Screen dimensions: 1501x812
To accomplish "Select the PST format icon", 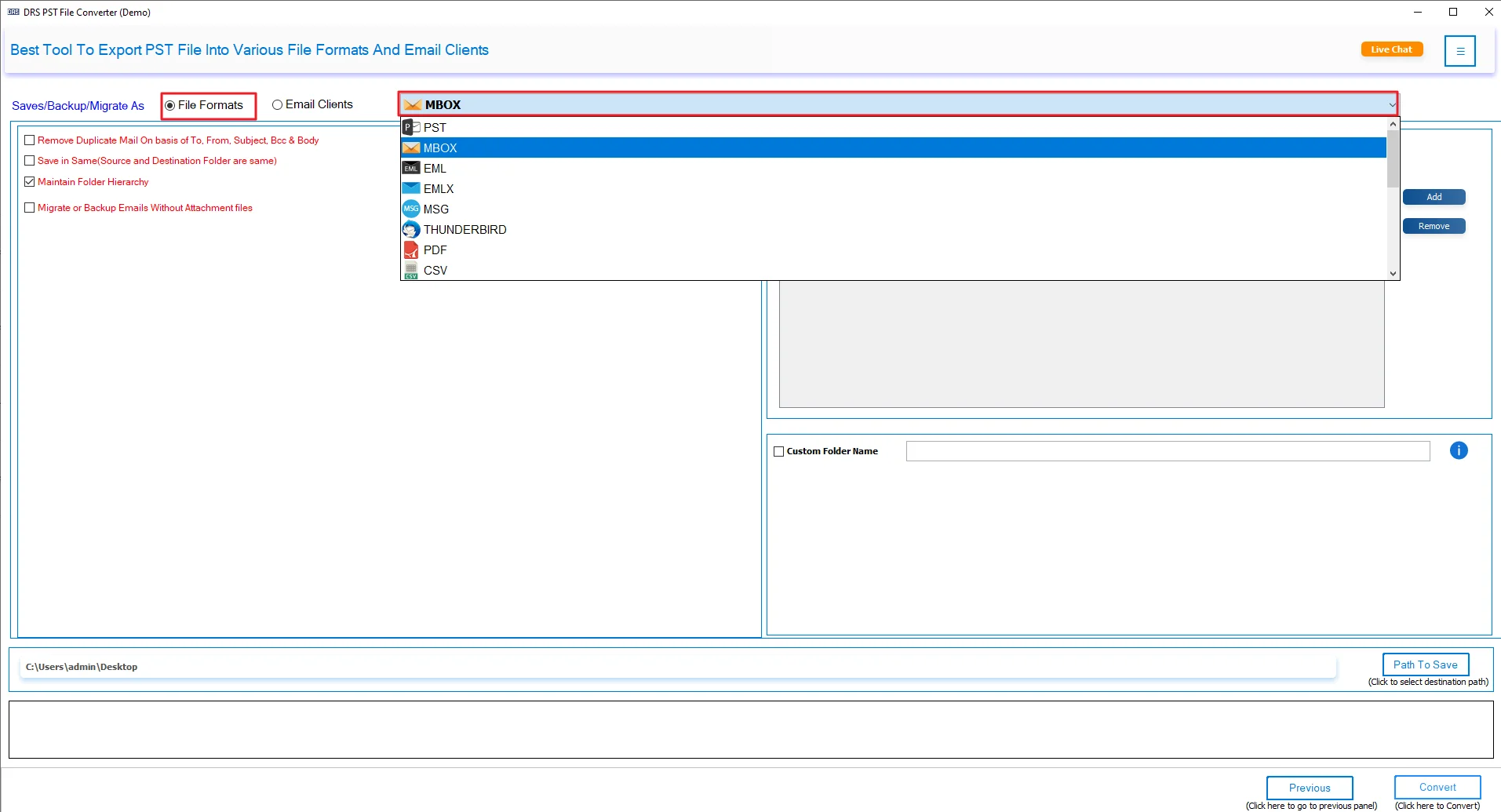I will click(x=411, y=127).
